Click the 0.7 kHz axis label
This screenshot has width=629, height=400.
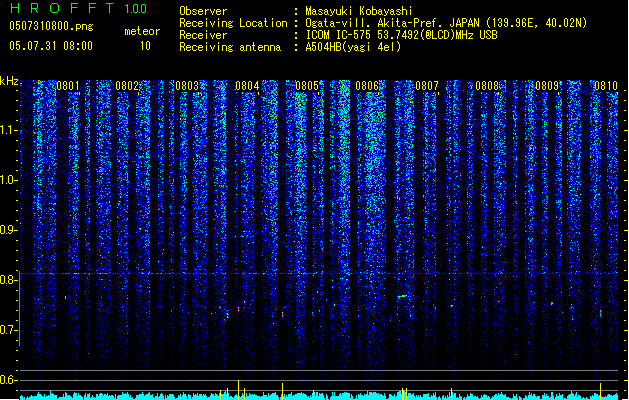(8, 330)
